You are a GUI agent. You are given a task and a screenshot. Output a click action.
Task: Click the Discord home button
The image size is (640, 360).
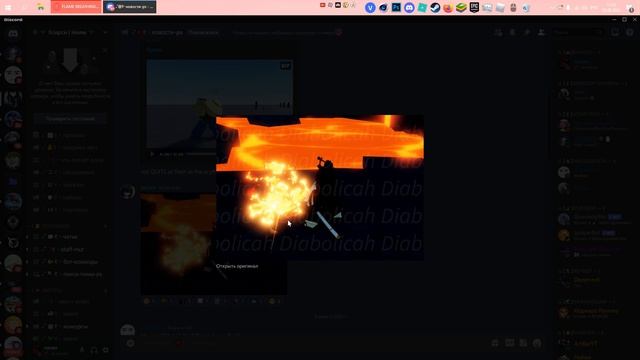pyautogui.click(x=13, y=33)
